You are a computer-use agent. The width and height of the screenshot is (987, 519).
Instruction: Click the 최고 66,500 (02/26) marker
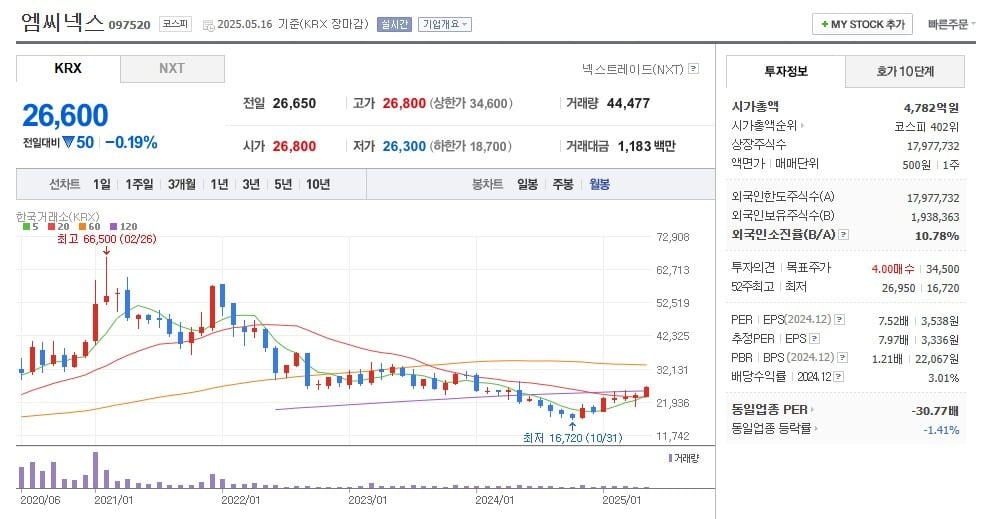click(106, 239)
